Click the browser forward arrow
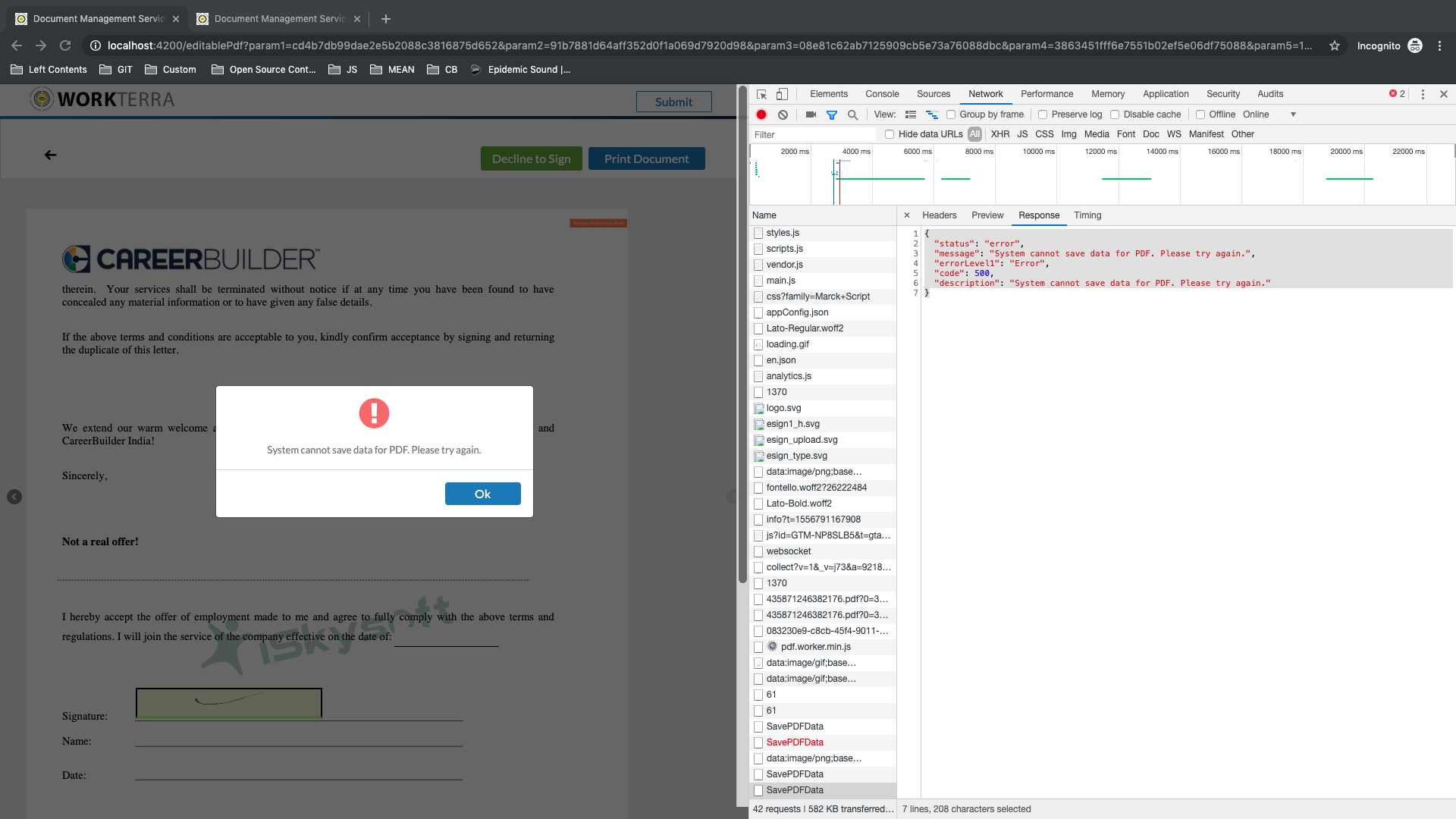The height and width of the screenshot is (819, 1456). [x=41, y=45]
